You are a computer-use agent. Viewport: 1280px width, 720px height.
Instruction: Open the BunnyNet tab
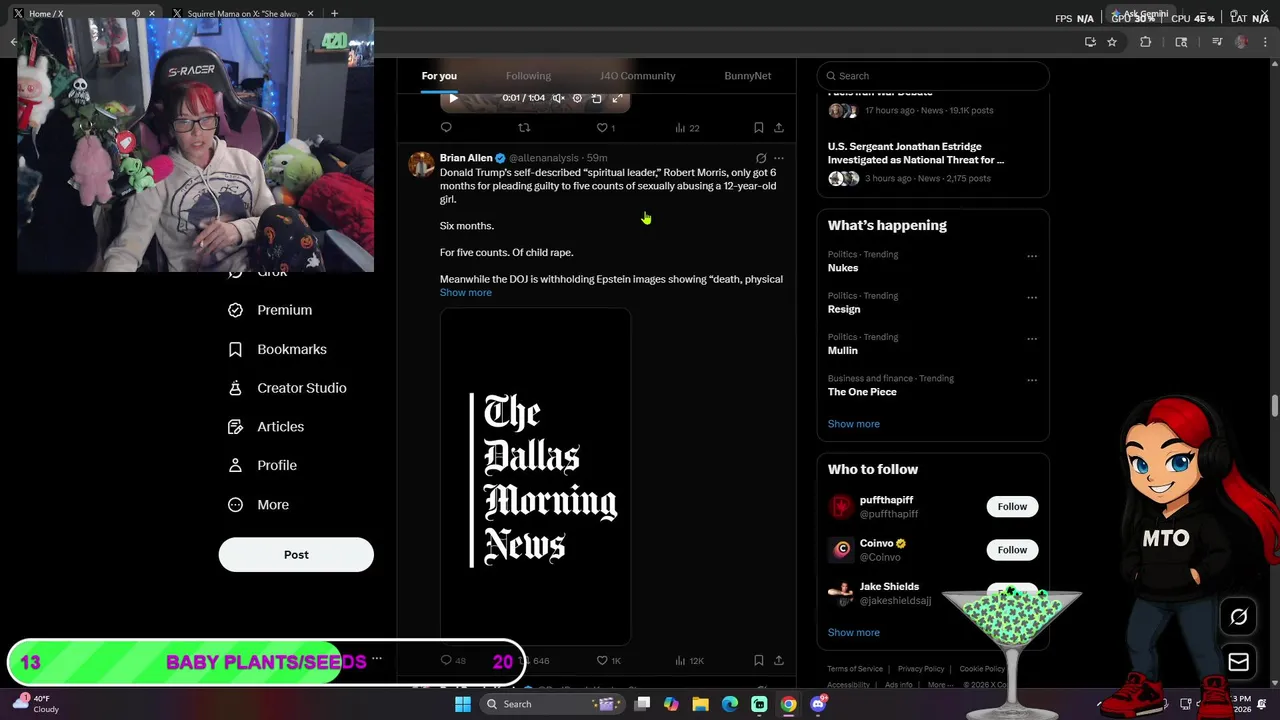tap(747, 76)
